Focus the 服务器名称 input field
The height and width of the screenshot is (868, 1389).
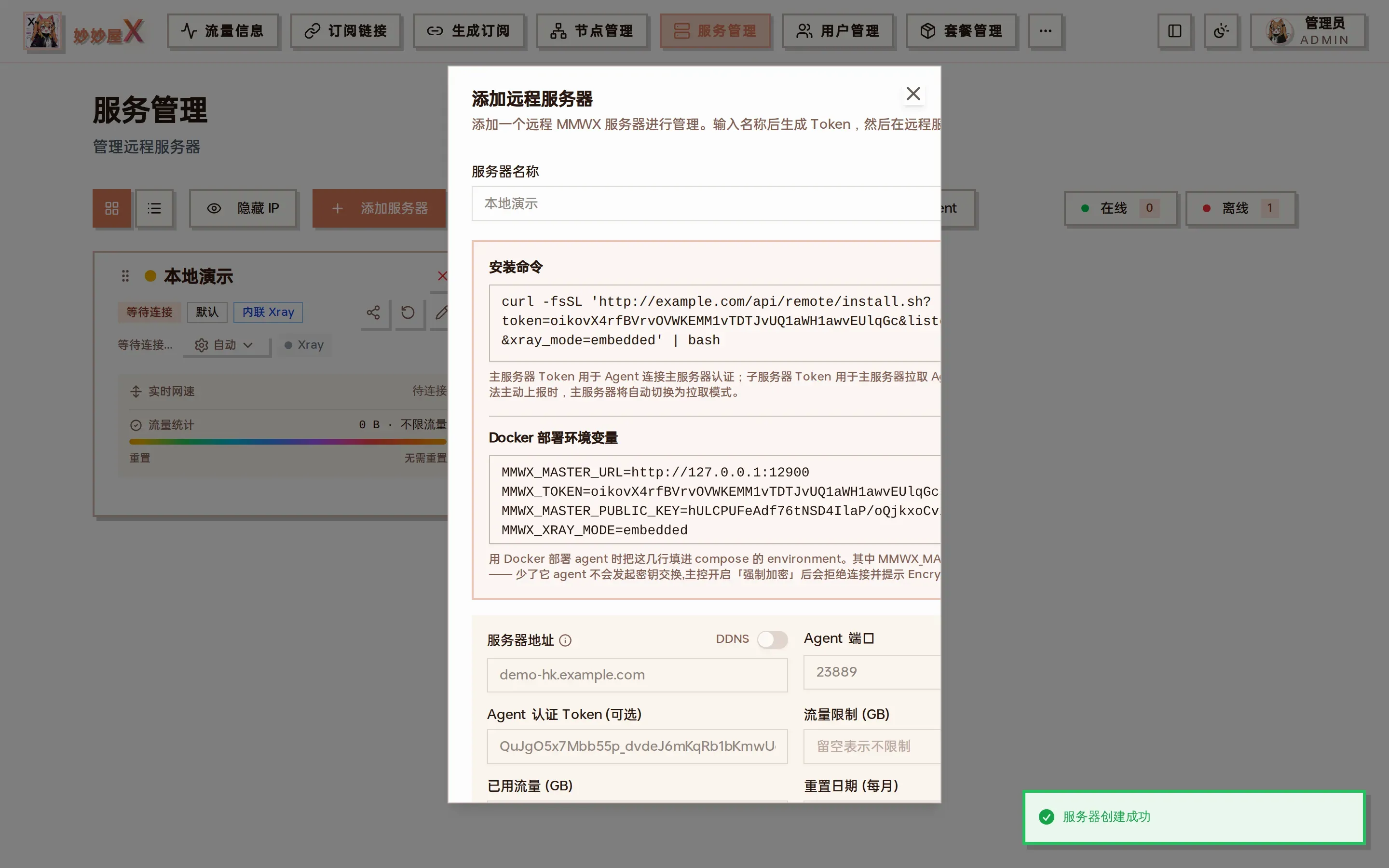click(x=706, y=203)
